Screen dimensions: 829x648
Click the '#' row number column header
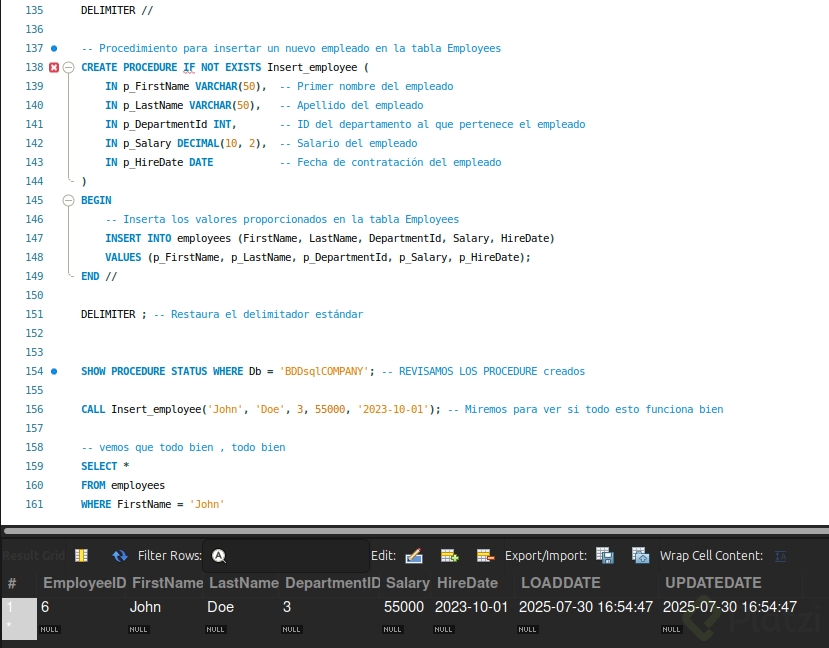click(x=12, y=583)
